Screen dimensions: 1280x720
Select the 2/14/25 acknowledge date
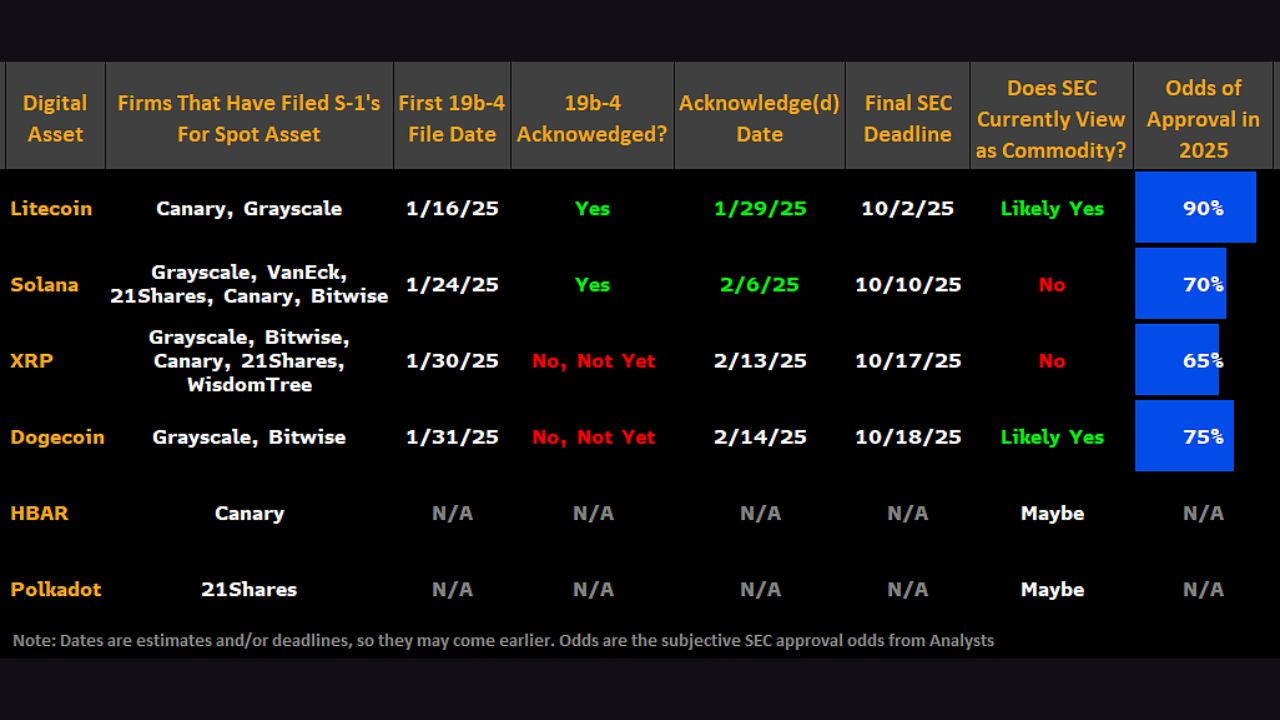tap(760, 436)
